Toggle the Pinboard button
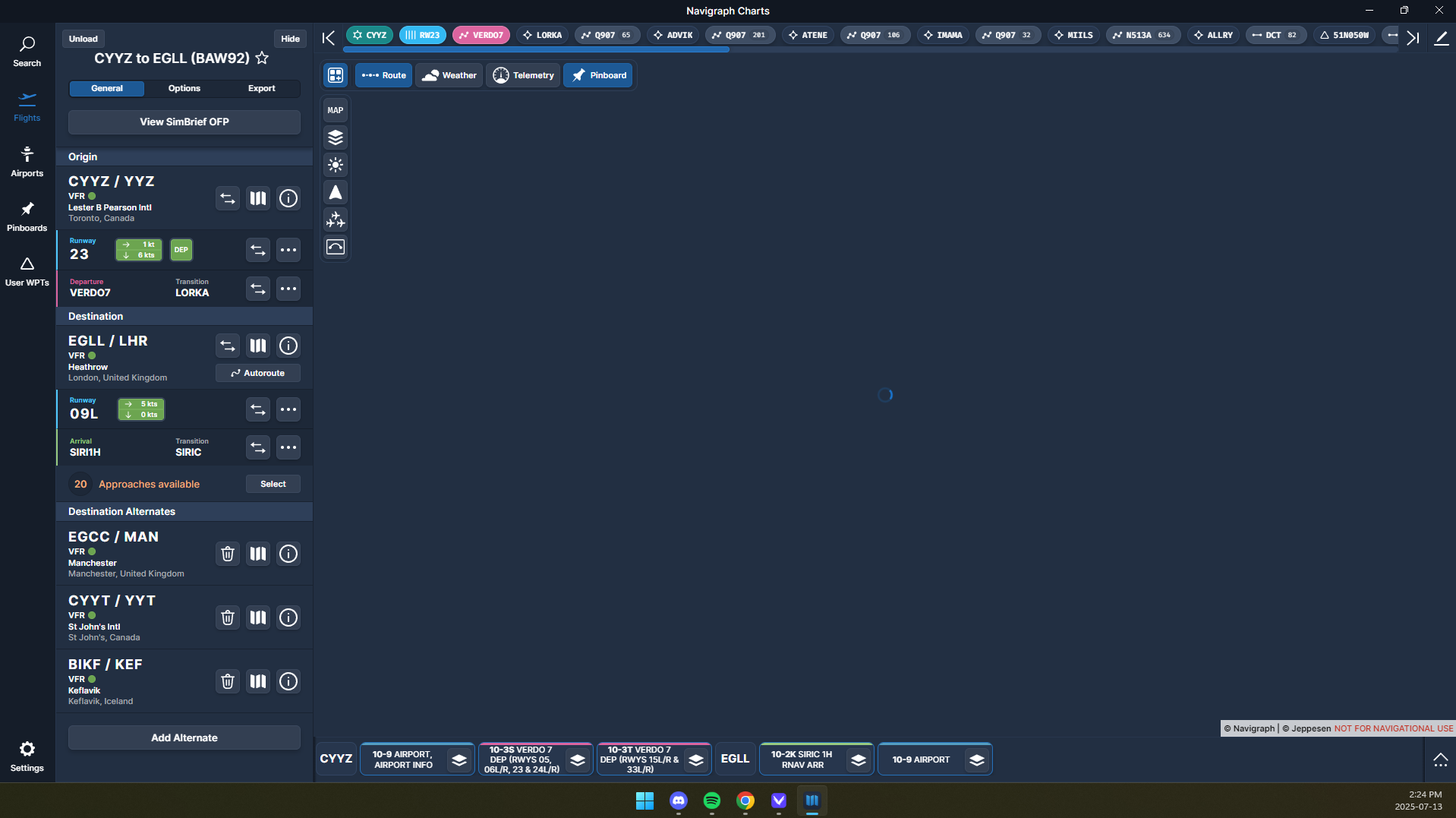The image size is (1456, 818). pyautogui.click(x=598, y=75)
